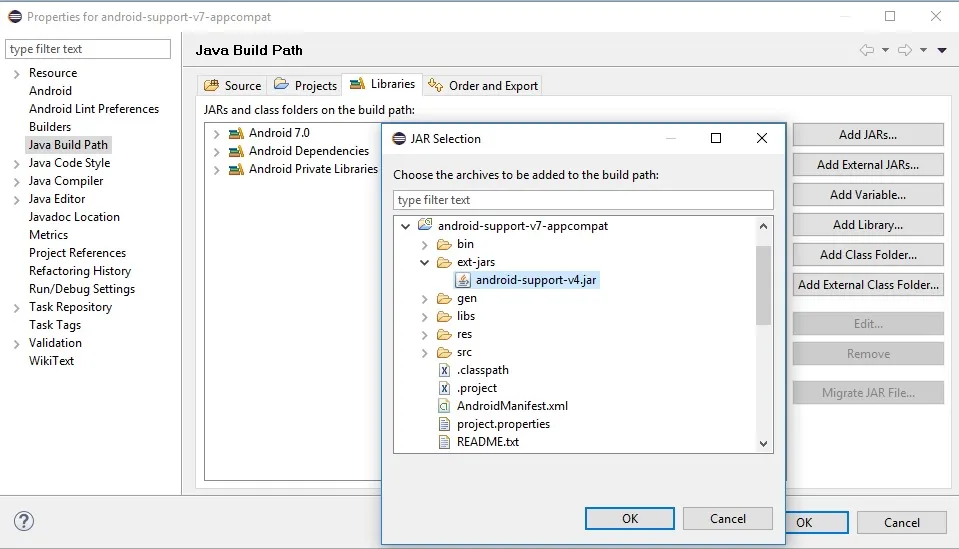
Task: Click the help question mark icon
Action: point(24,521)
